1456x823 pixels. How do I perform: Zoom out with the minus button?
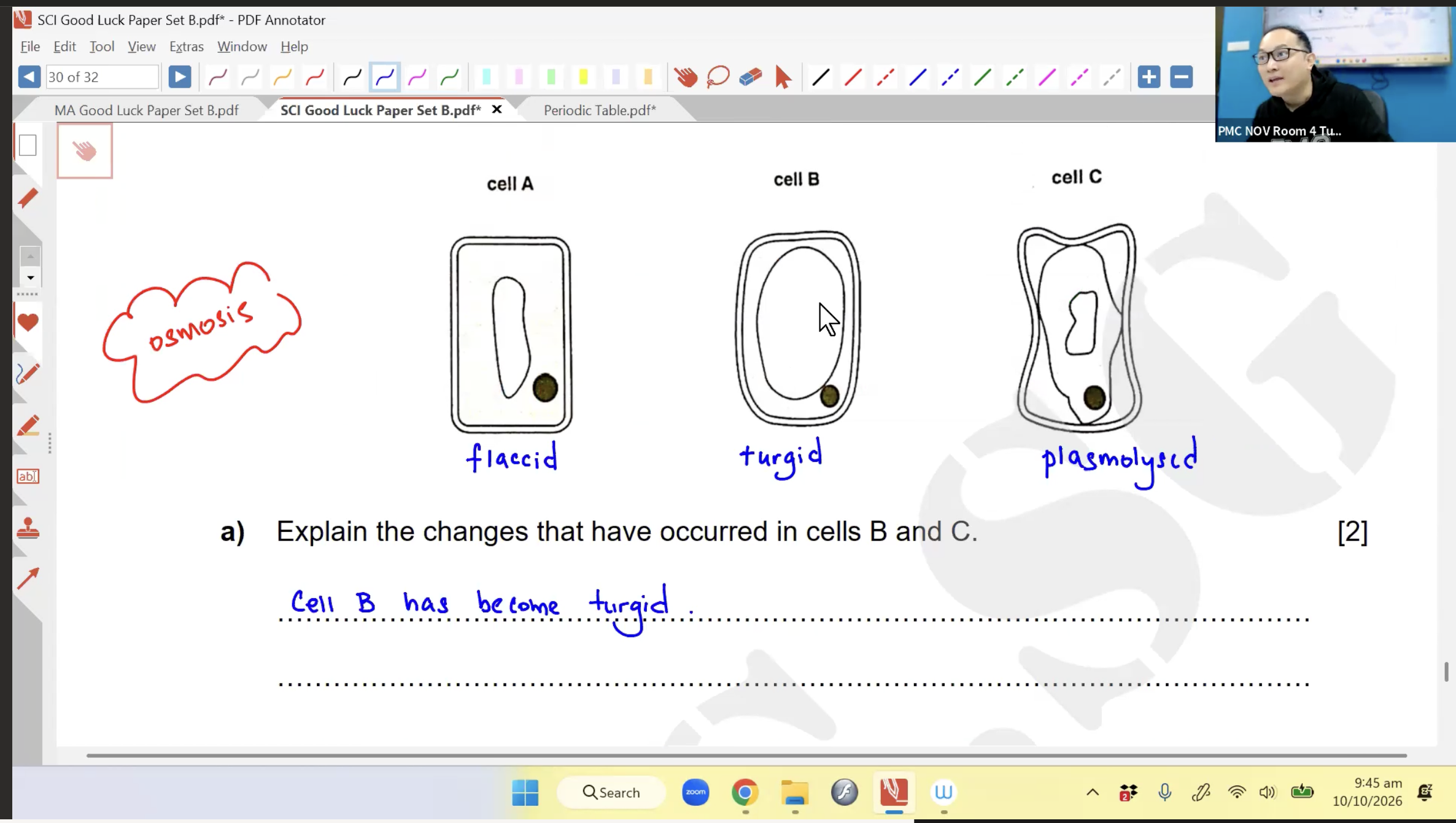[1181, 77]
